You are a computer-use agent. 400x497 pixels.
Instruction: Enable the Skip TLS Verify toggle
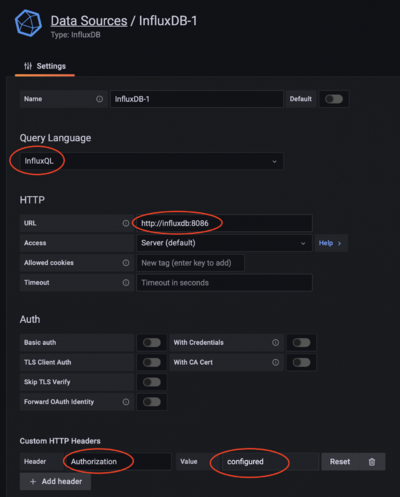pos(152,382)
